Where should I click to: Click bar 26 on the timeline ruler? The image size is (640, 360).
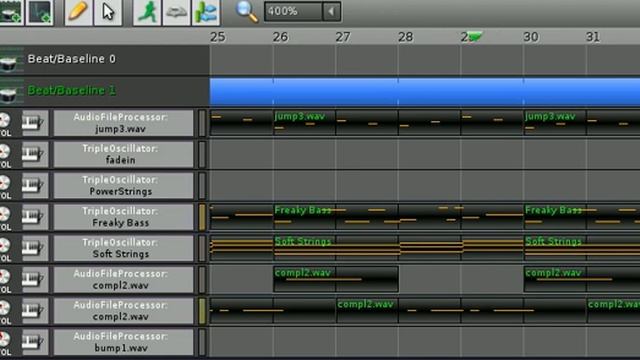click(280, 37)
